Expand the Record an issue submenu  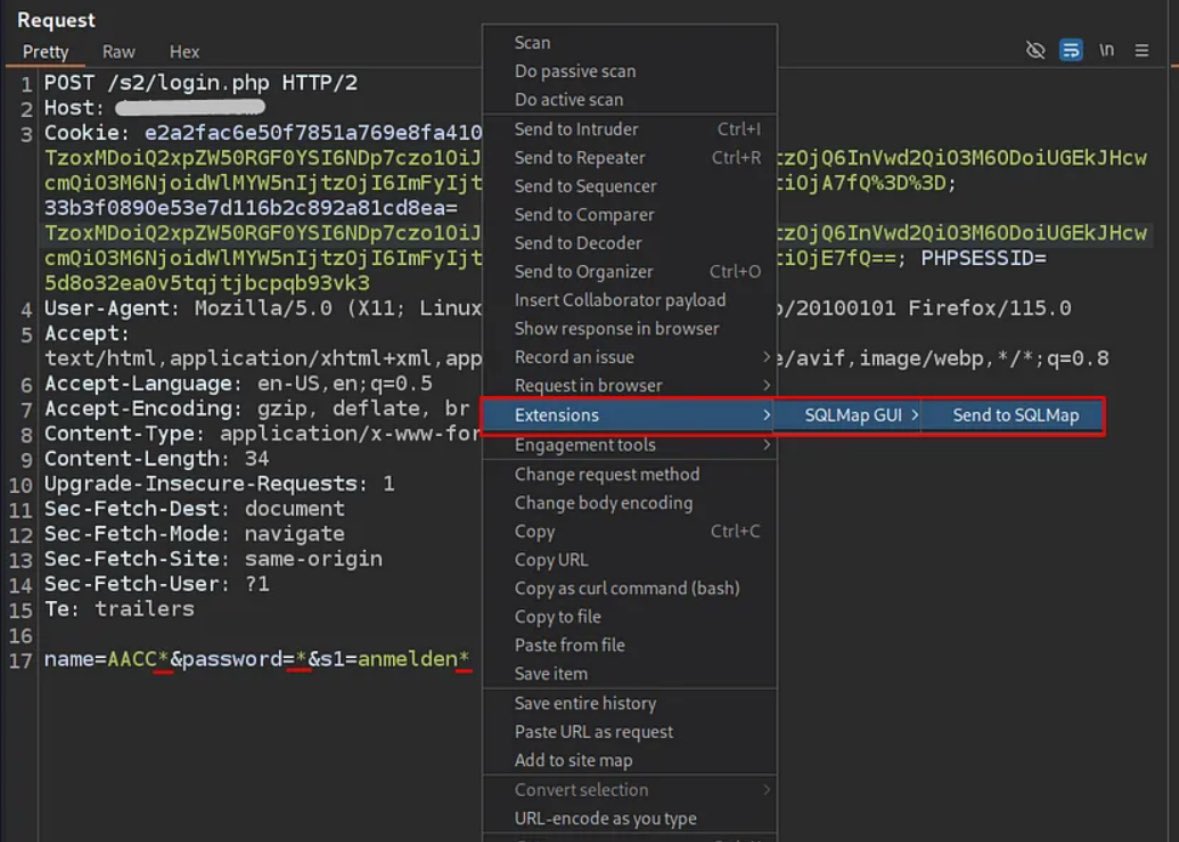629,358
